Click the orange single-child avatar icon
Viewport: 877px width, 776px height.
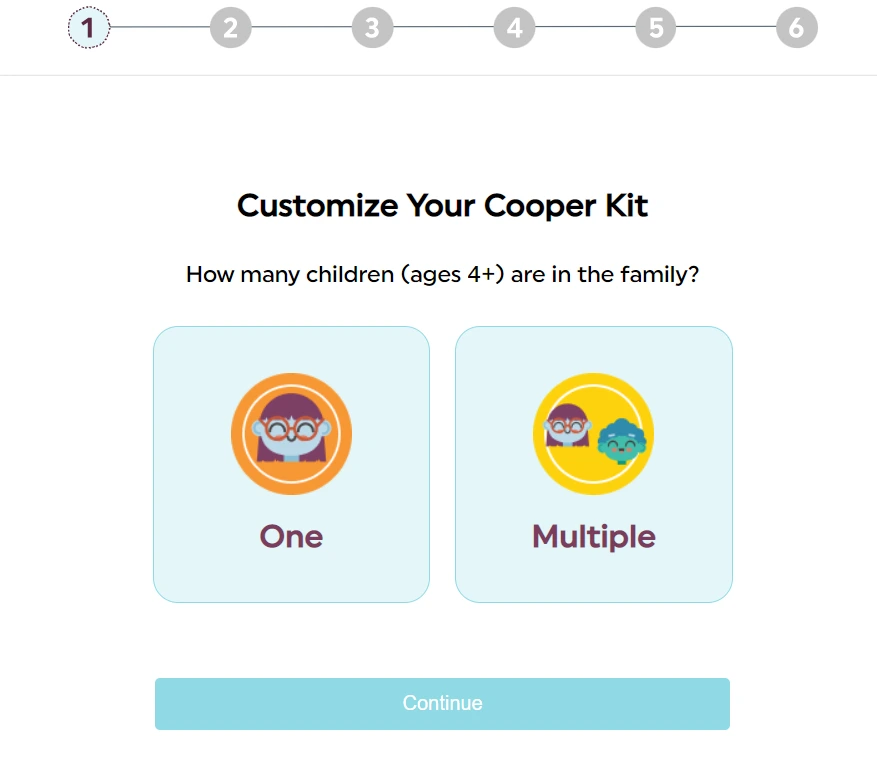[291, 434]
